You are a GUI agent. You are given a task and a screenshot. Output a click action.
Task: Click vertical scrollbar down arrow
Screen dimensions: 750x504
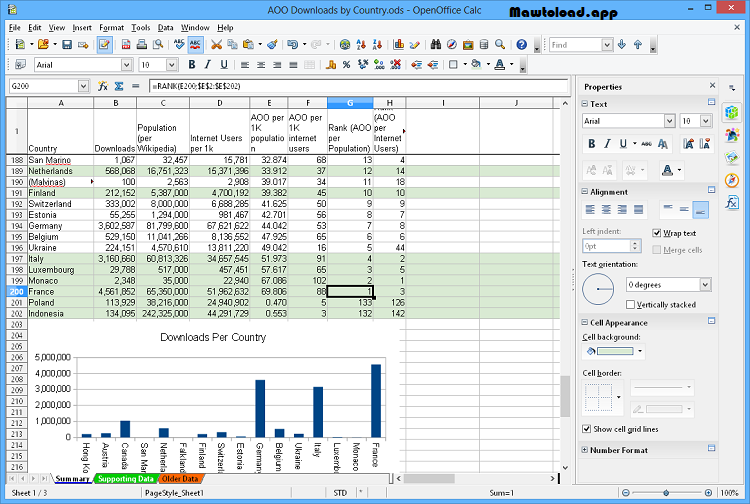pyautogui.click(x=565, y=467)
